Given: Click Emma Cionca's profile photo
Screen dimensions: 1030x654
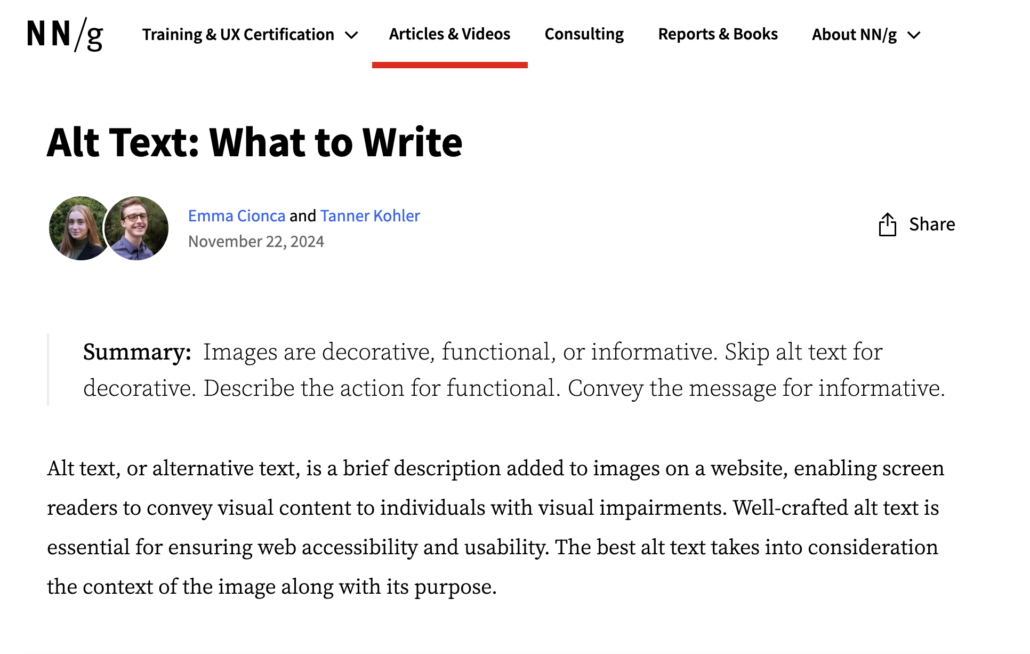Looking at the screenshot, I should point(78,228).
